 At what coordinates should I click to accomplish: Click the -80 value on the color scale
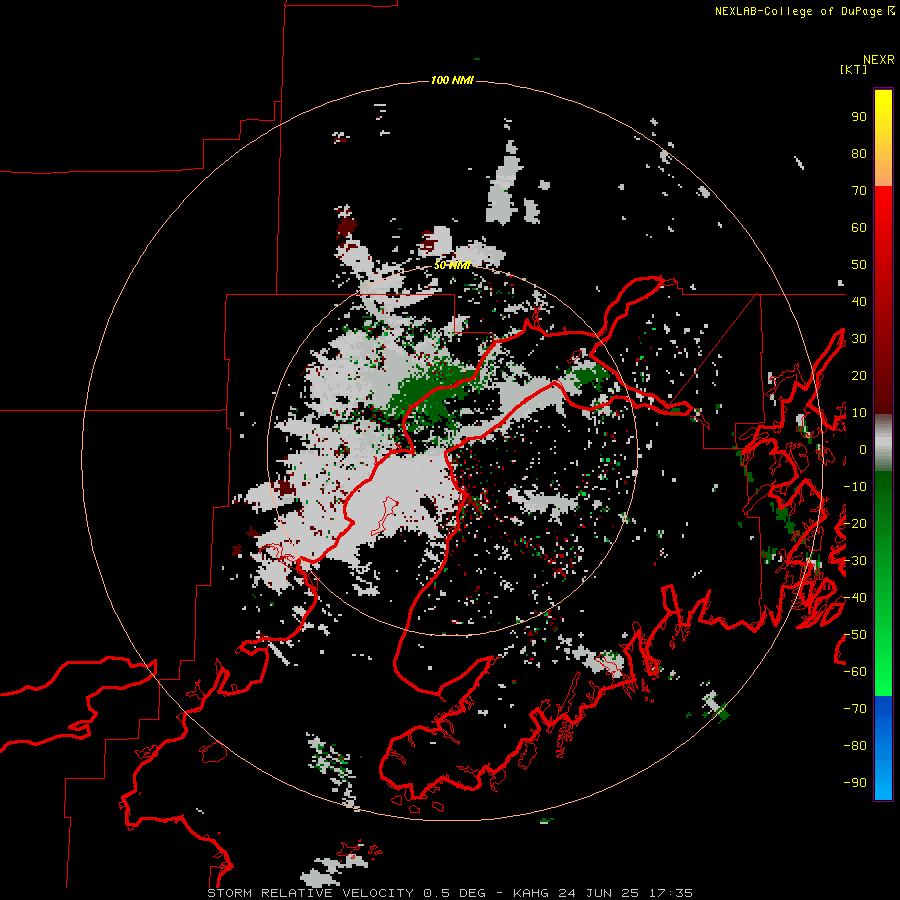pyautogui.click(x=855, y=746)
